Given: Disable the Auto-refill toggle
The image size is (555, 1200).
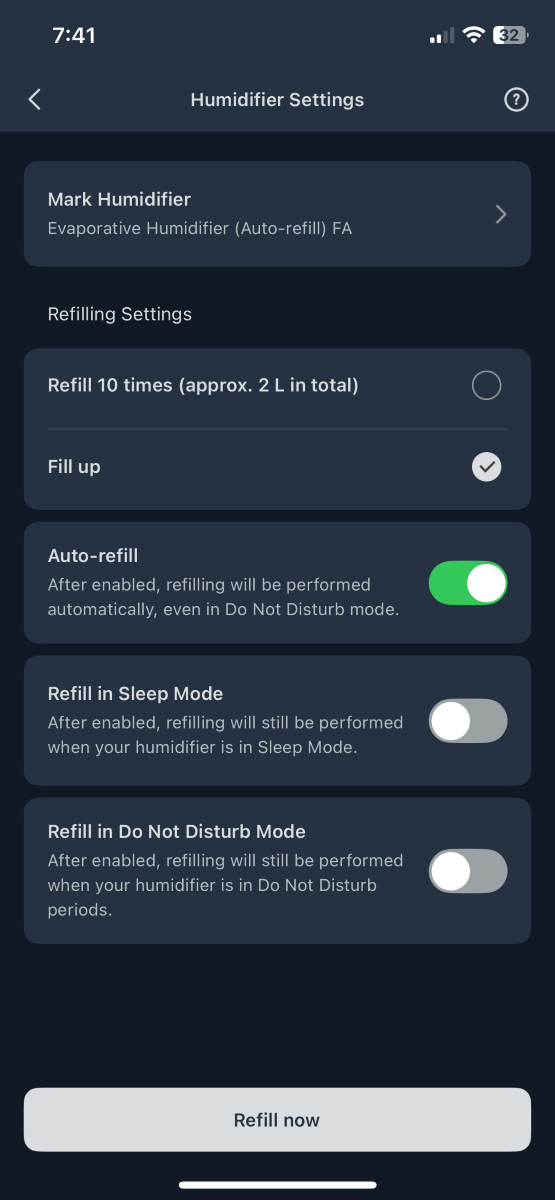Looking at the screenshot, I should click(468, 583).
